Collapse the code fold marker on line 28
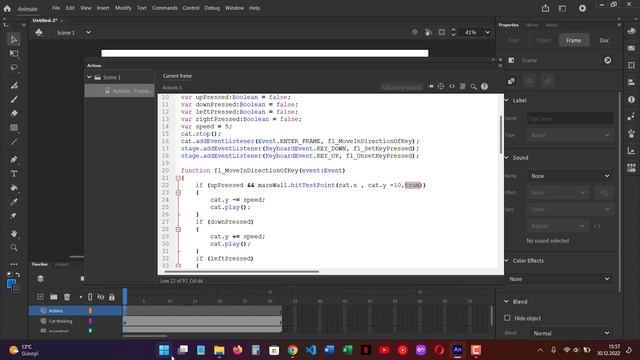The width and height of the screenshot is (640, 360). [178, 229]
